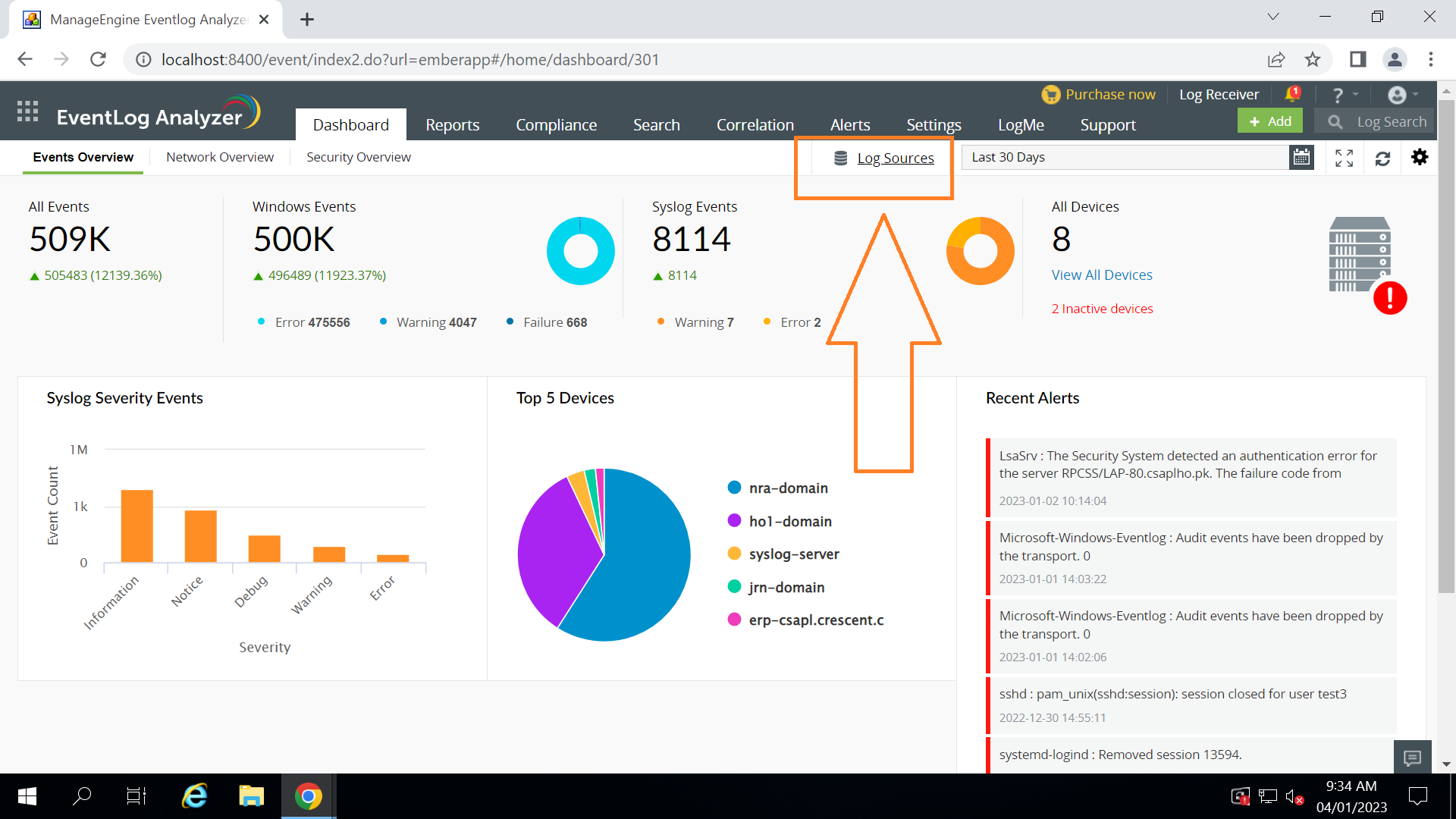Open File Explorer from the taskbar
Image resolution: width=1456 pixels, height=819 pixels.
pyautogui.click(x=251, y=796)
